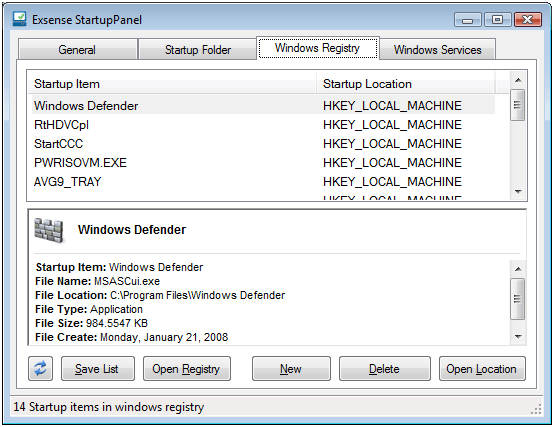Click the File Name MSASCui.exe line

98,281
